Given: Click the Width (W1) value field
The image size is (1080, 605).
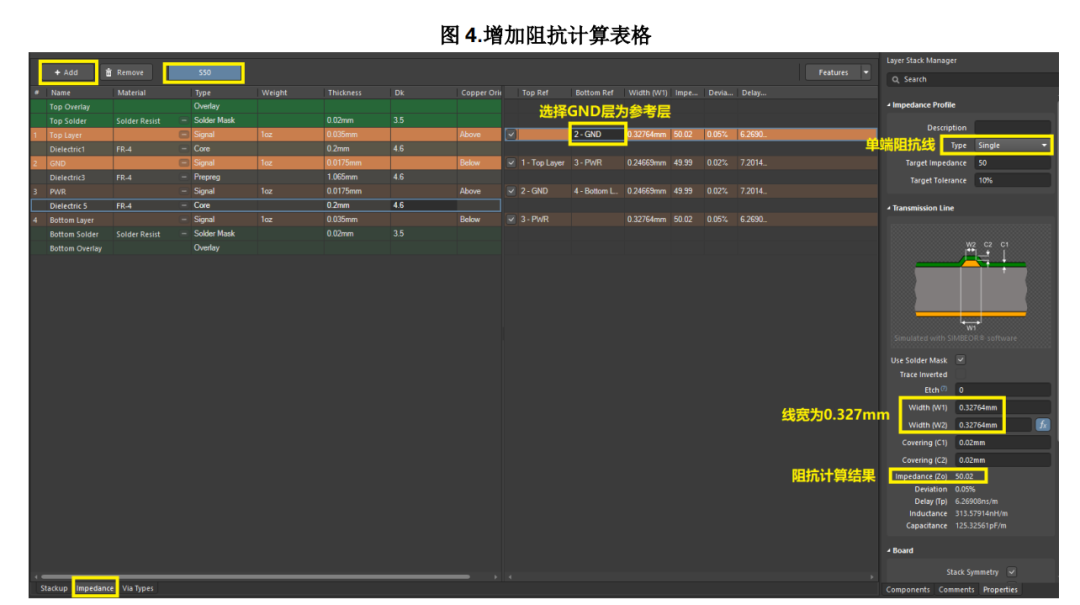Looking at the screenshot, I should [x=1003, y=408].
